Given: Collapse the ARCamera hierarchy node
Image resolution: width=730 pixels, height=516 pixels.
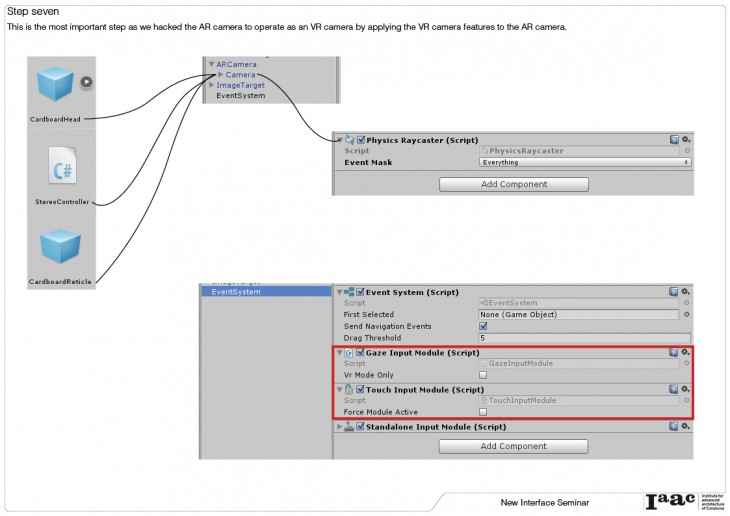Looking at the screenshot, I should coord(211,64).
